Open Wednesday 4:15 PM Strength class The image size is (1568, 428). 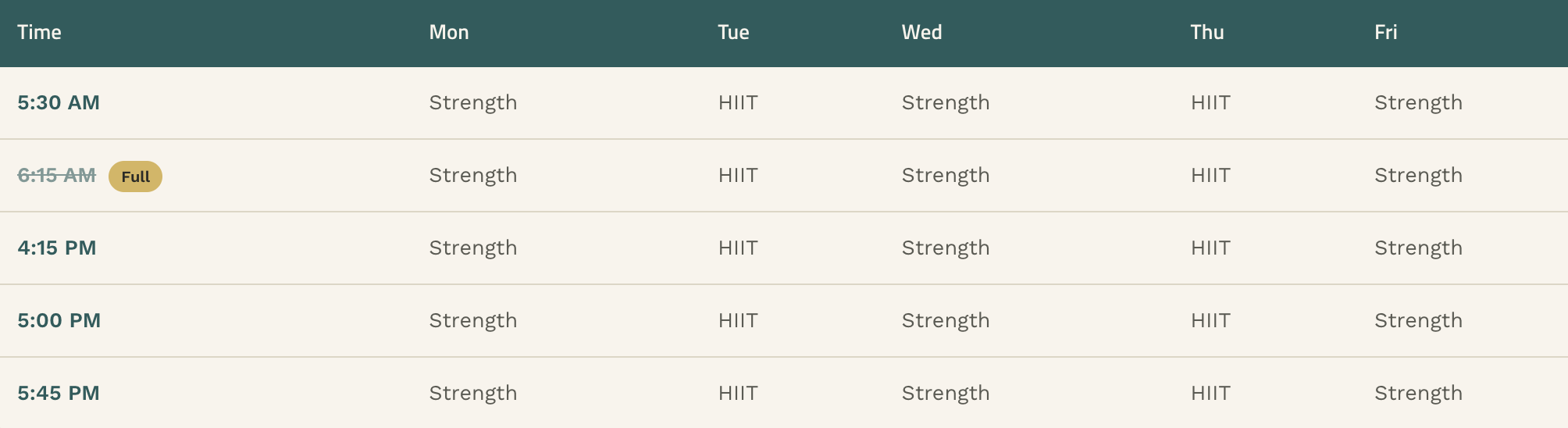click(x=946, y=248)
